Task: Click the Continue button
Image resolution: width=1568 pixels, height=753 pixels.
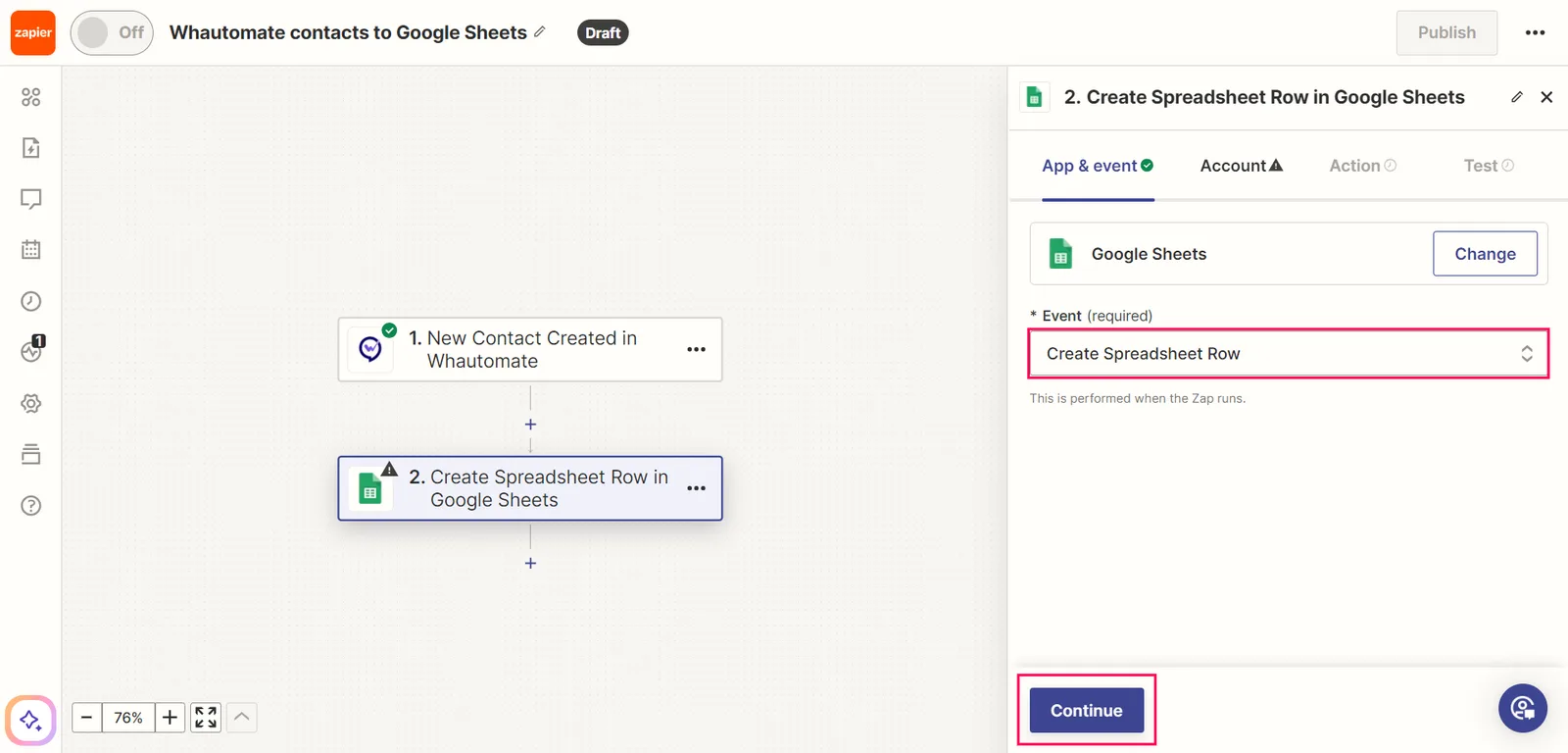Action: [1087, 710]
